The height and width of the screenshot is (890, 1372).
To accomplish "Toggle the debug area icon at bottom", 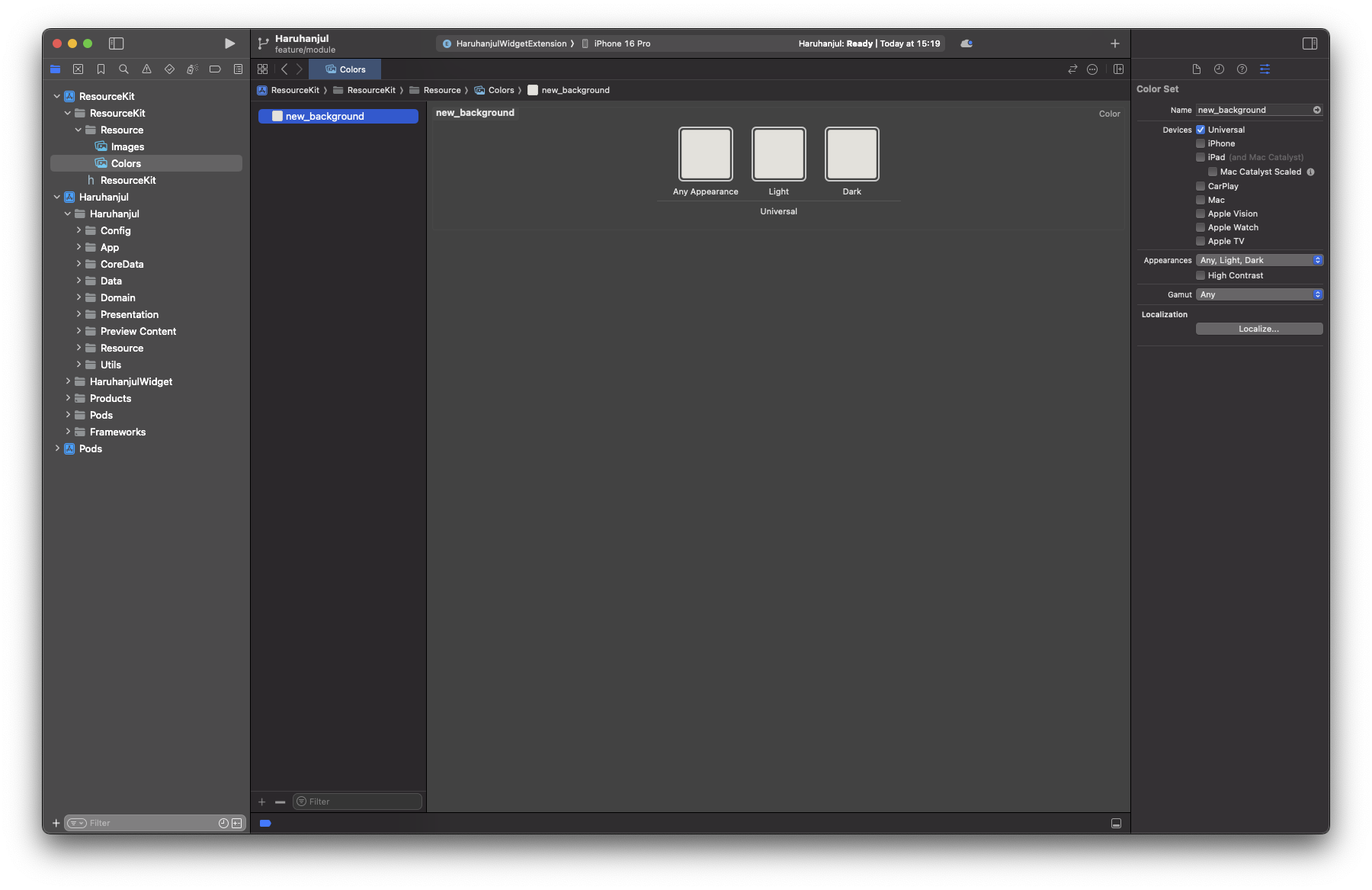I will (x=1116, y=824).
